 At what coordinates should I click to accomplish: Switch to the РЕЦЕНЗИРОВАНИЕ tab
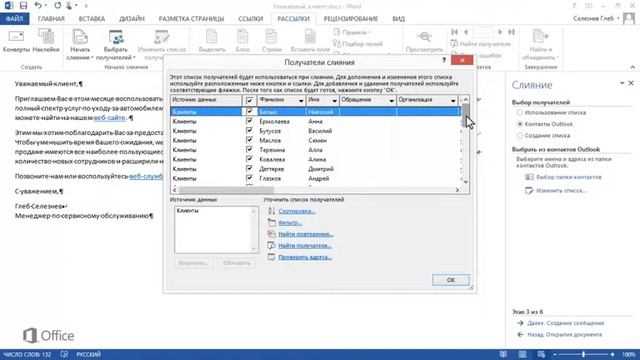coord(351,19)
